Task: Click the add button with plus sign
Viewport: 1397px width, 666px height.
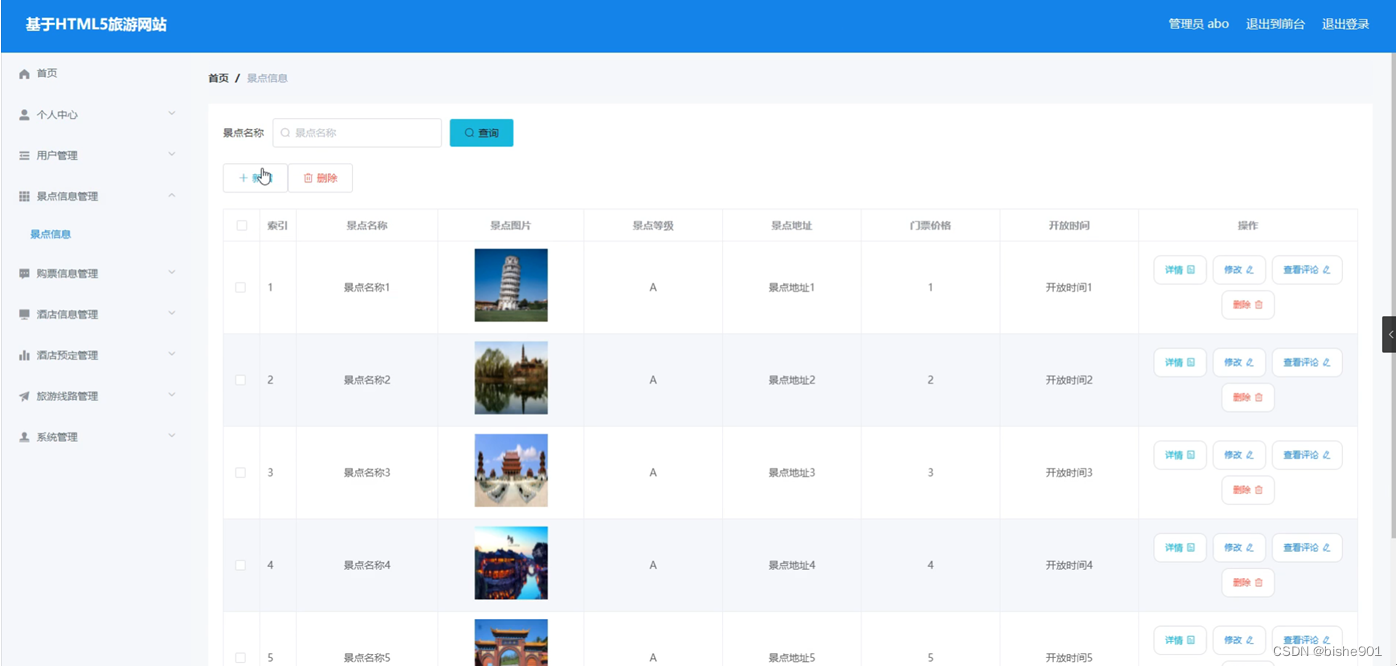Action: (x=255, y=178)
